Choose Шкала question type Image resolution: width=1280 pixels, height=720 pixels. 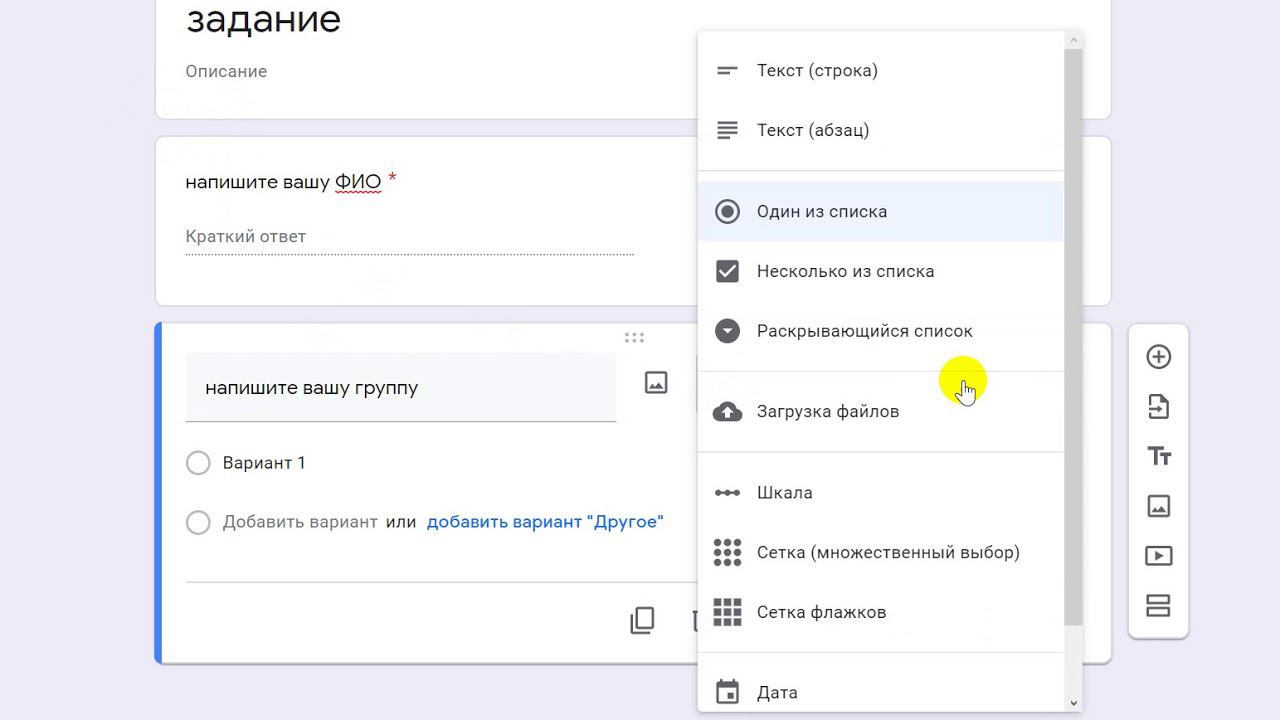point(784,493)
